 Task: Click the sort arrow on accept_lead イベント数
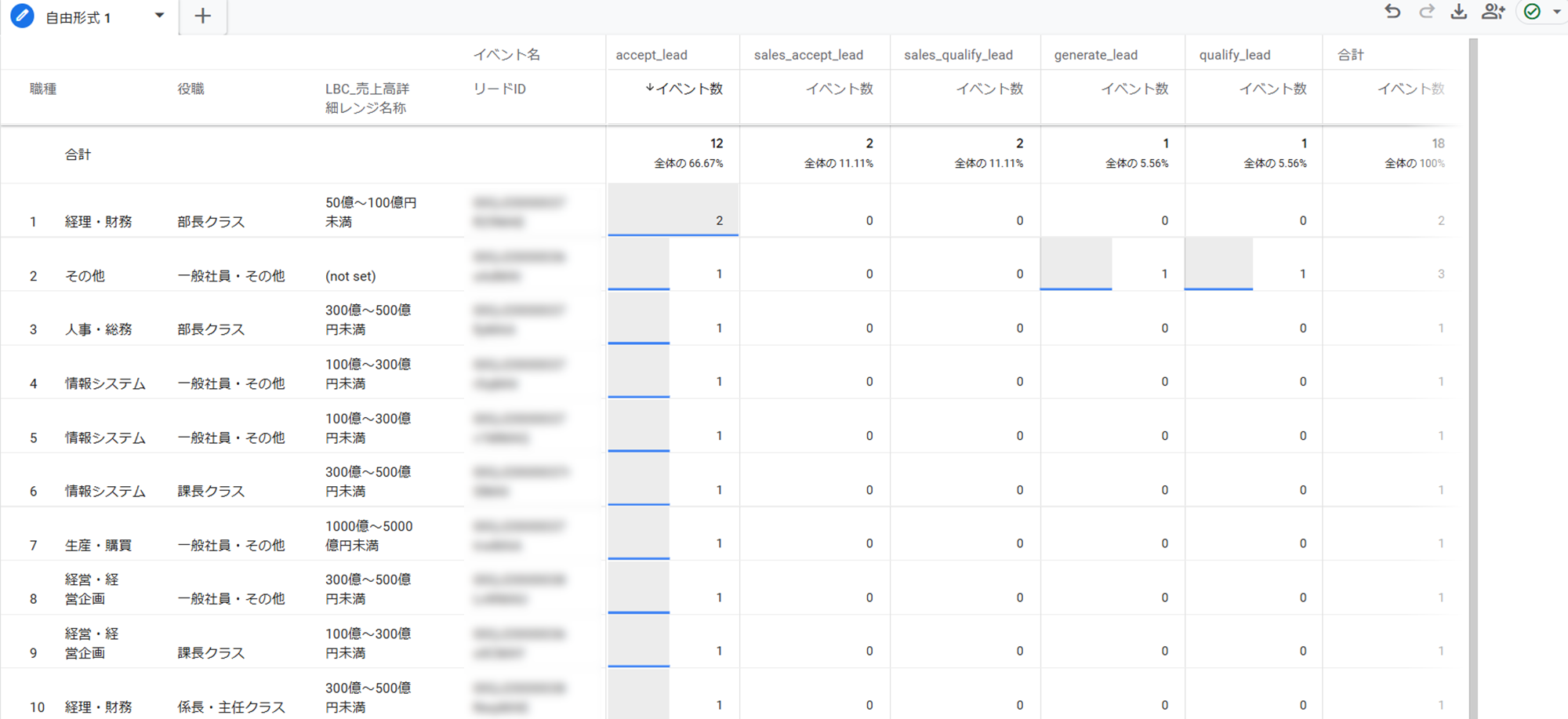click(x=649, y=89)
